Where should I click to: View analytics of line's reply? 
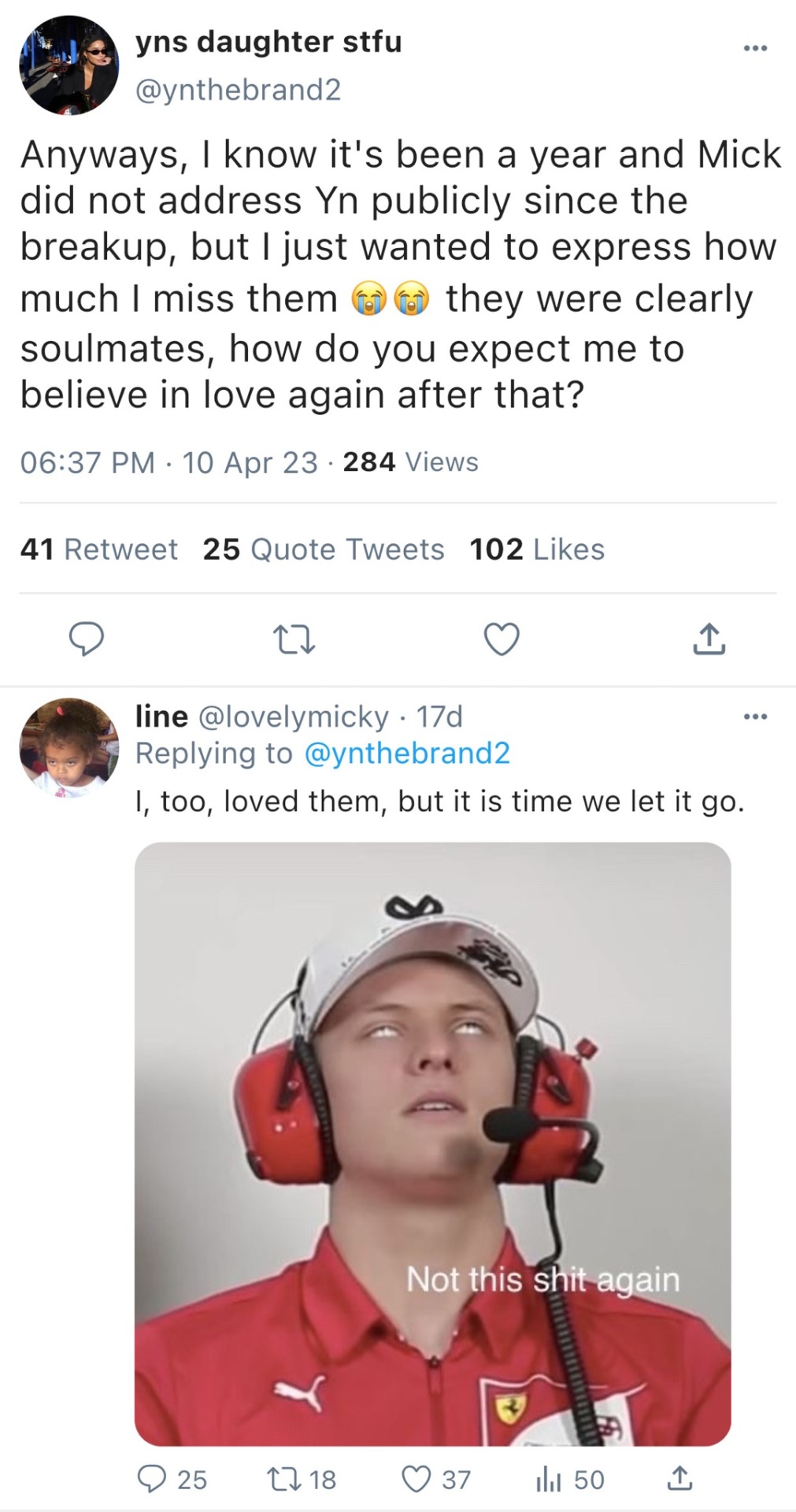click(548, 1479)
